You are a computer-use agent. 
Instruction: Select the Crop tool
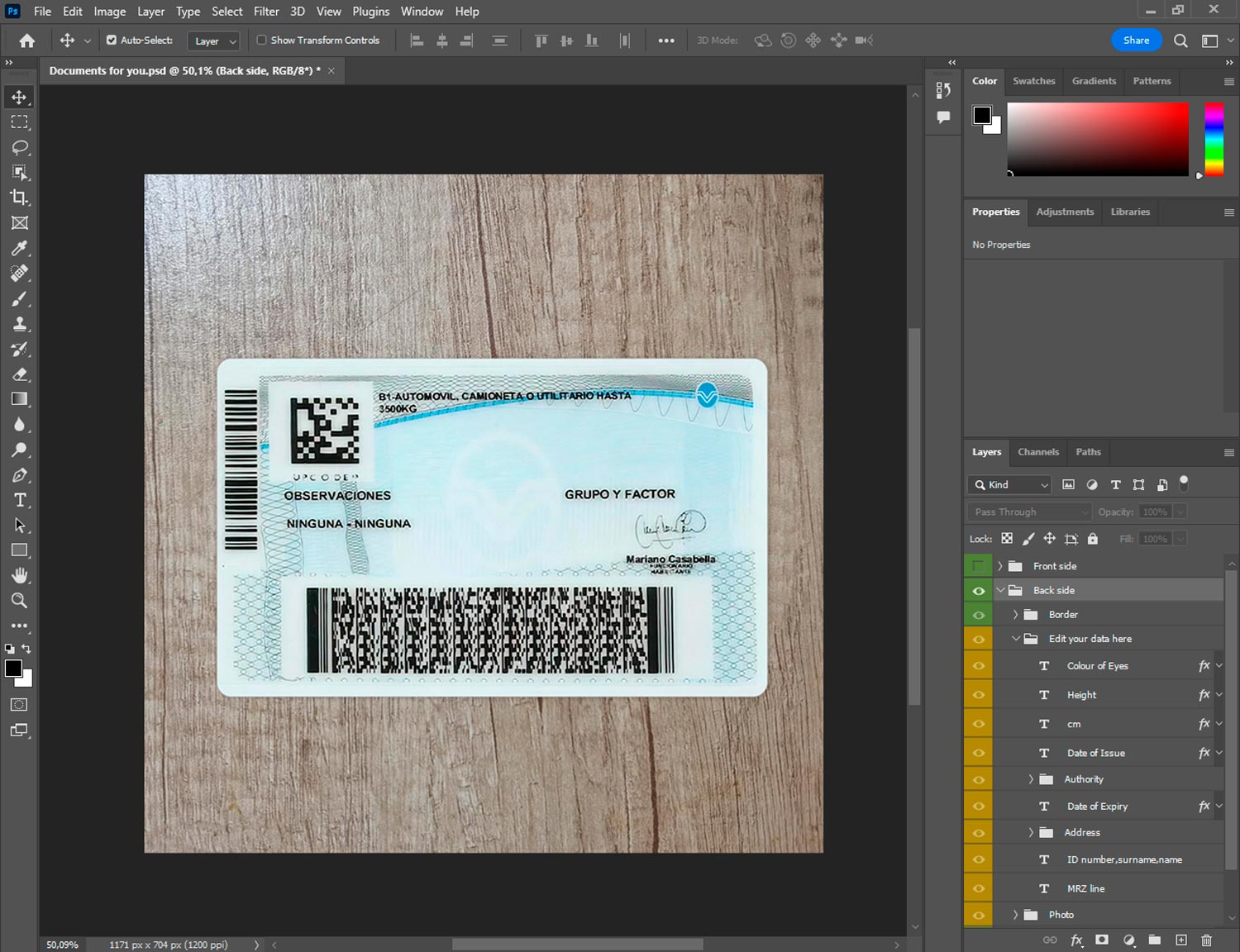pyautogui.click(x=20, y=198)
